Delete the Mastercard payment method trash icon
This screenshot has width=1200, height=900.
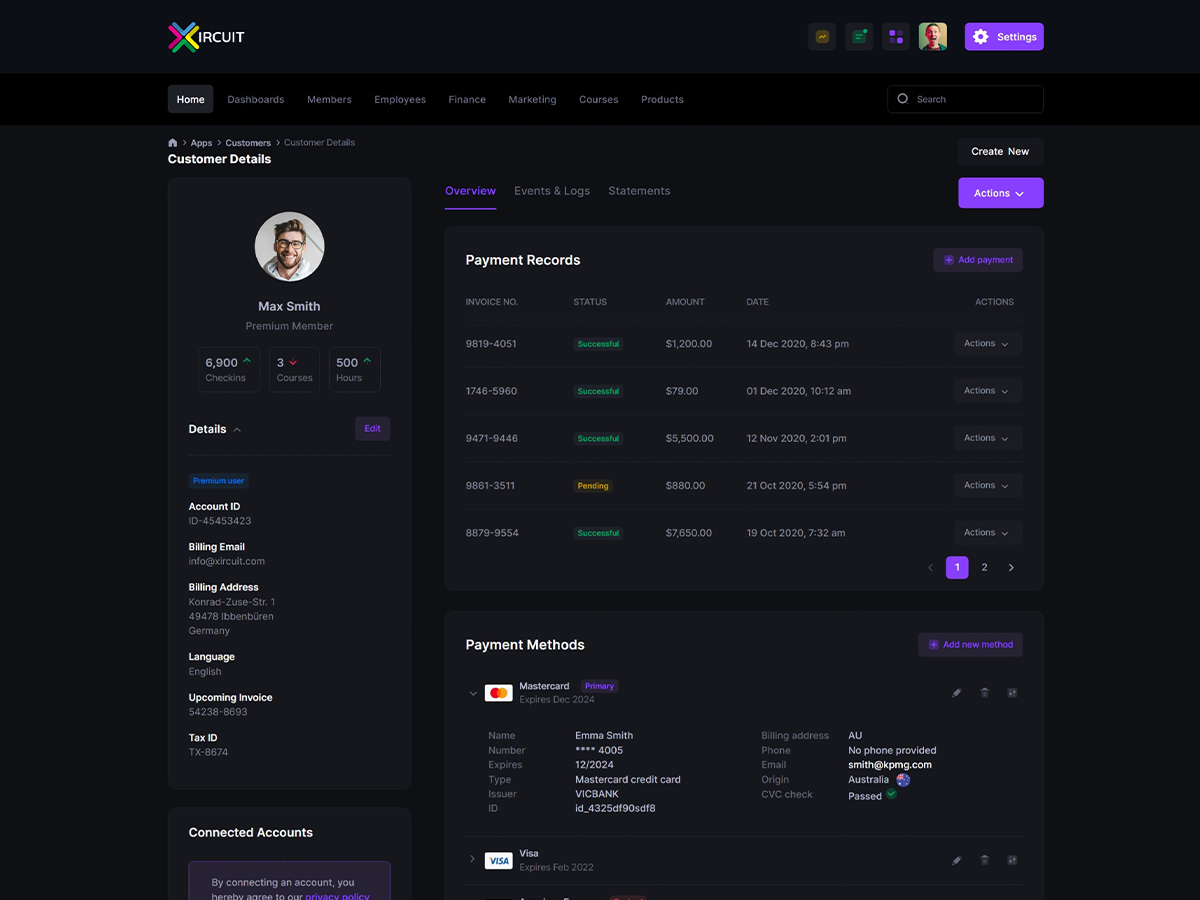pos(984,693)
